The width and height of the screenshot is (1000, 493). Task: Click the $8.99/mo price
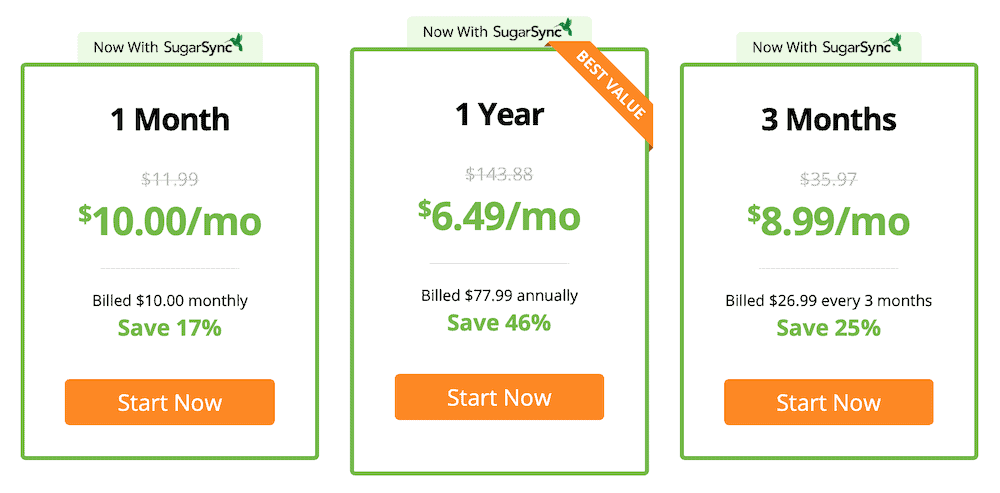(x=829, y=219)
